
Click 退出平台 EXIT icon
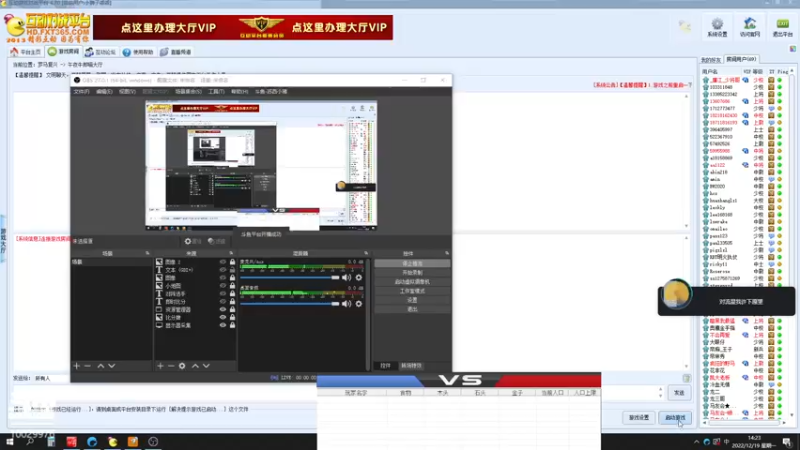coord(782,27)
